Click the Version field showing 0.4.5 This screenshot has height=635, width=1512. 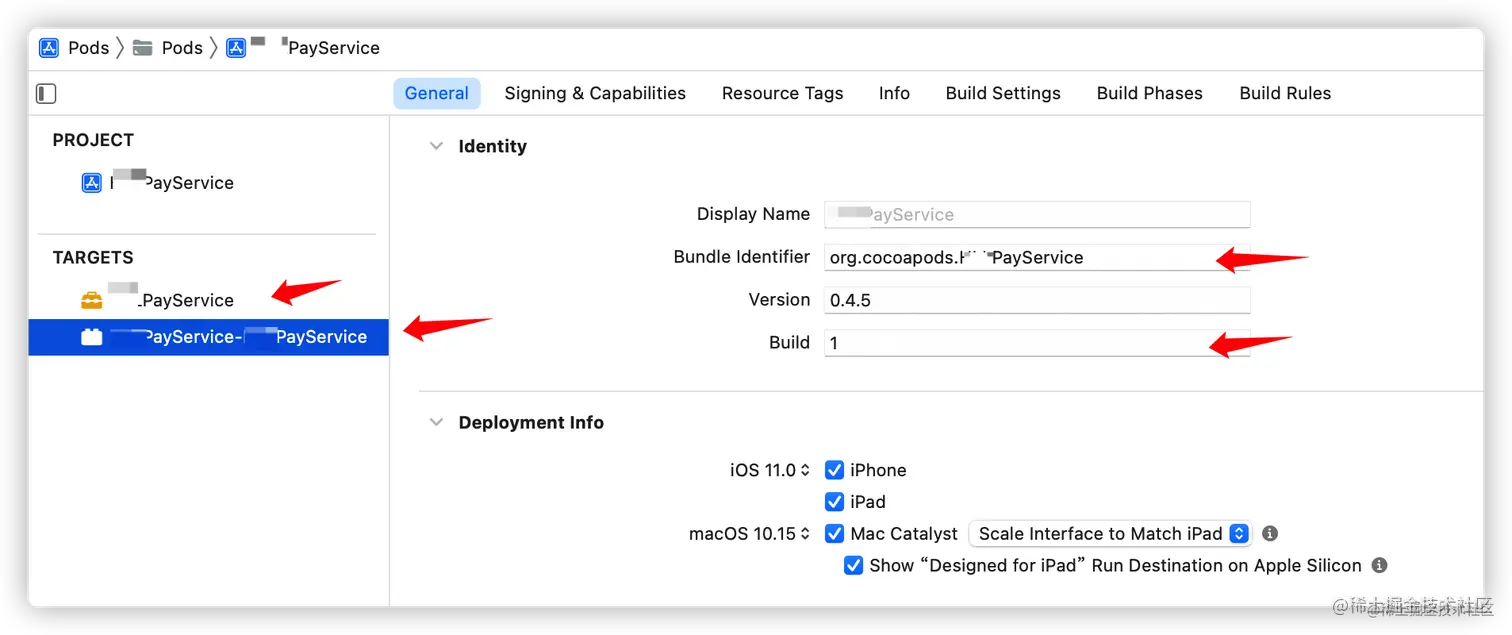click(x=1037, y=301)
